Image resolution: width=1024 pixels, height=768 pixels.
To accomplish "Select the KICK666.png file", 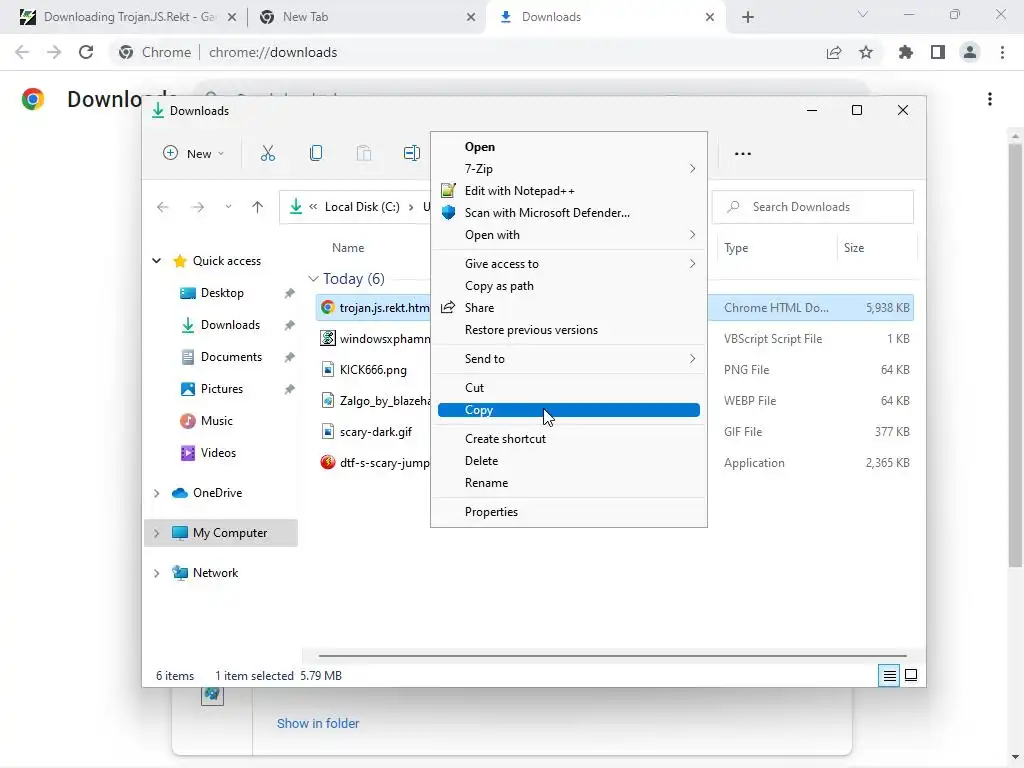I will coord(373,370).
